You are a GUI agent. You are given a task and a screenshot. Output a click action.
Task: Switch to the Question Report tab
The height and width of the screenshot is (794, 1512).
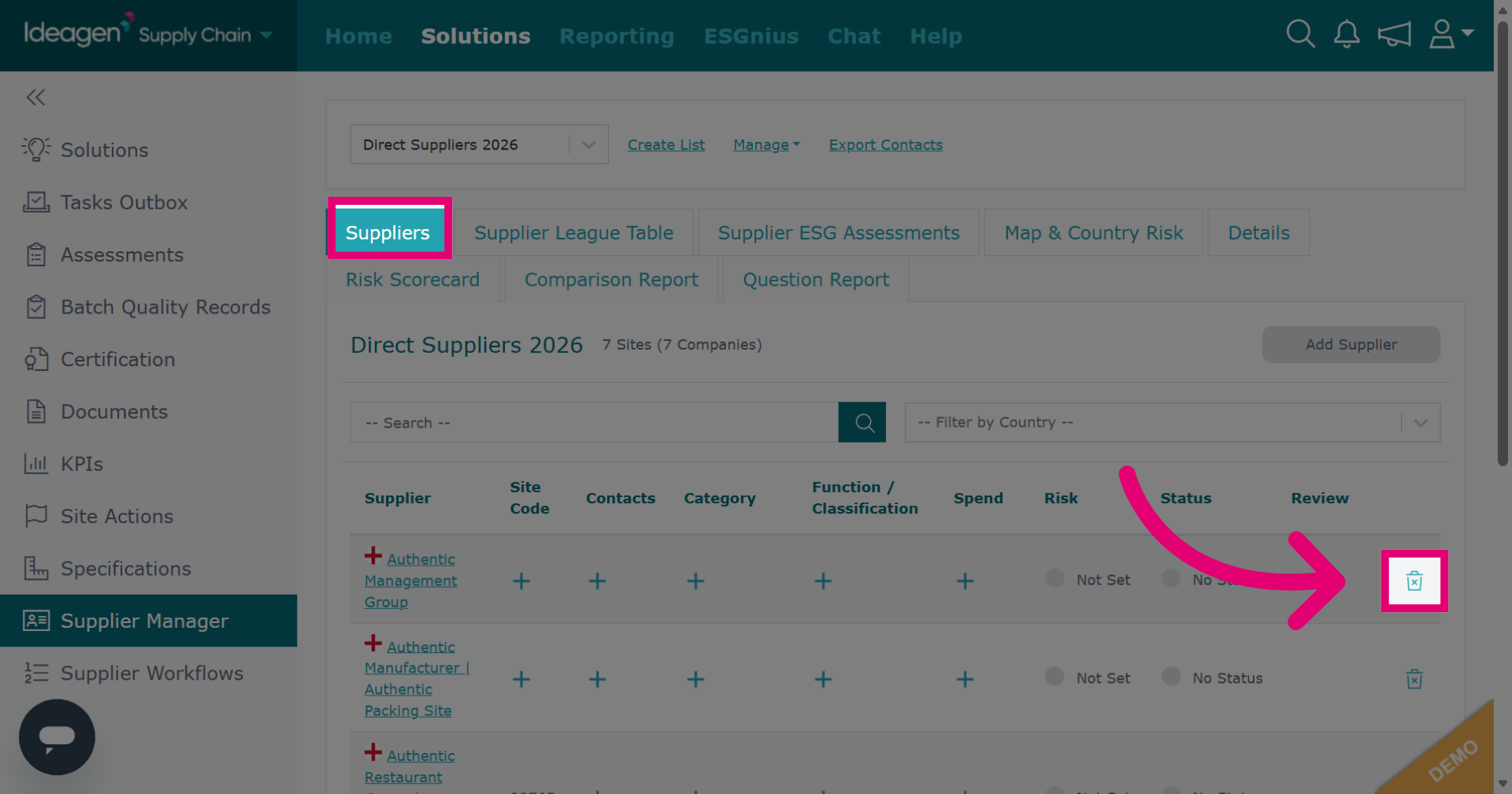pyautogui.click(x=816, y=280)
